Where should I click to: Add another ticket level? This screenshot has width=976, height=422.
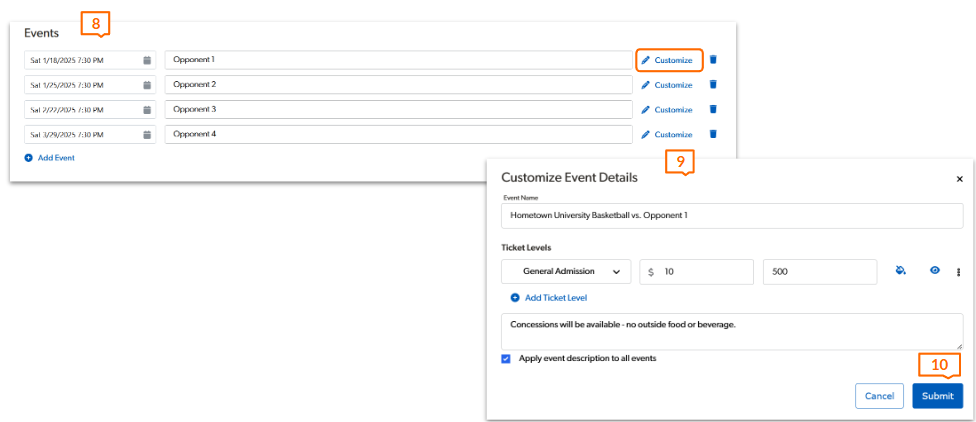549,298
